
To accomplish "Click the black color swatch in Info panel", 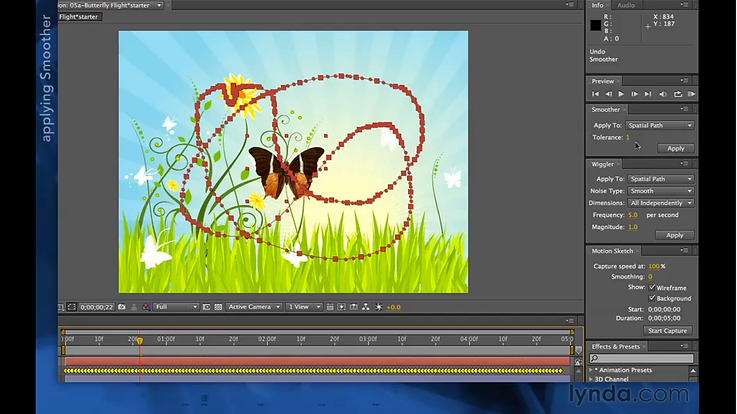I will coord(596,25).
